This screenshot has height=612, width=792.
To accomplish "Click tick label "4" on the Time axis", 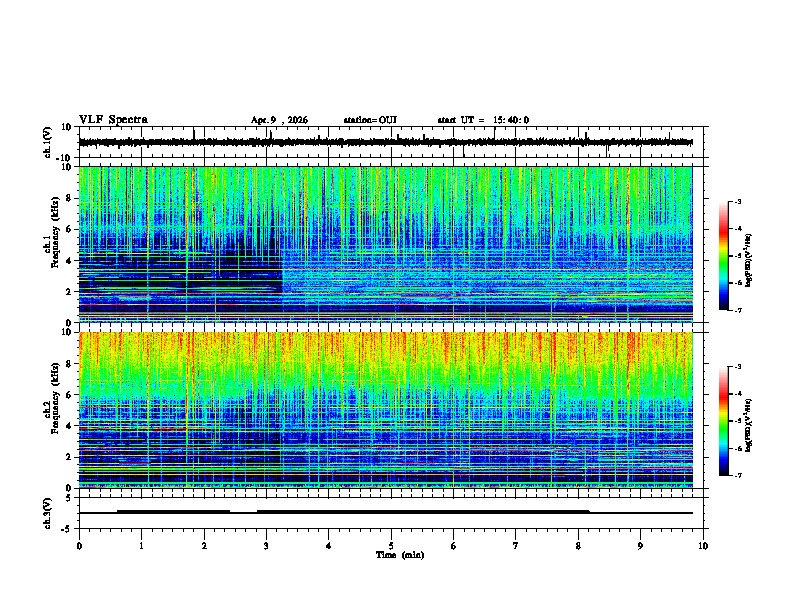I will 328,546.
